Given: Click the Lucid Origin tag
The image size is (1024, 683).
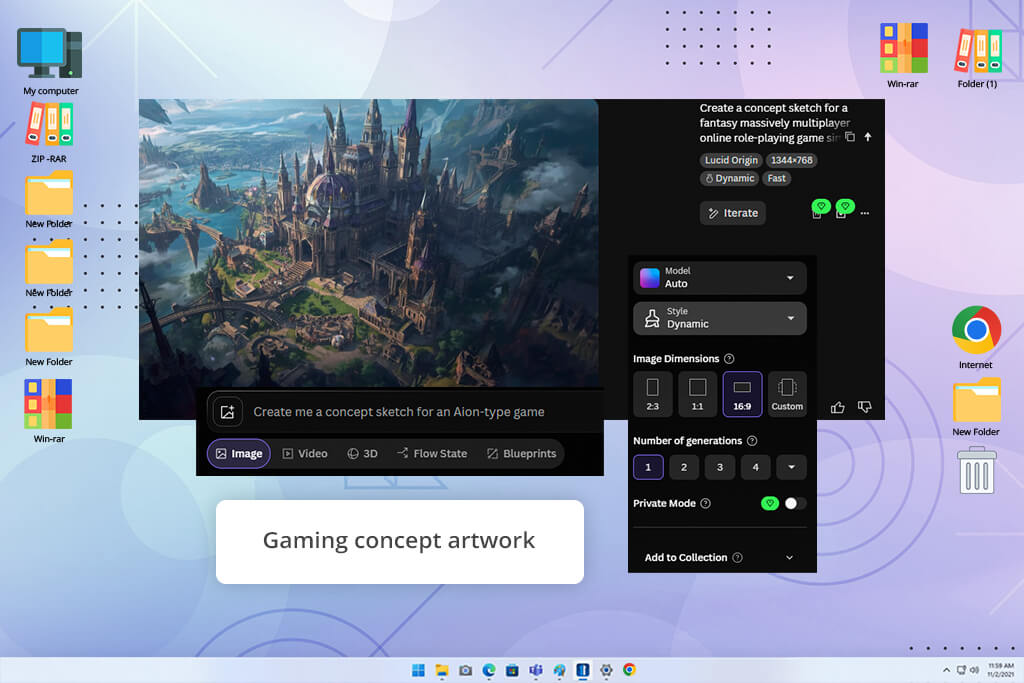Looking at the screenshot, I should (731, 161).
